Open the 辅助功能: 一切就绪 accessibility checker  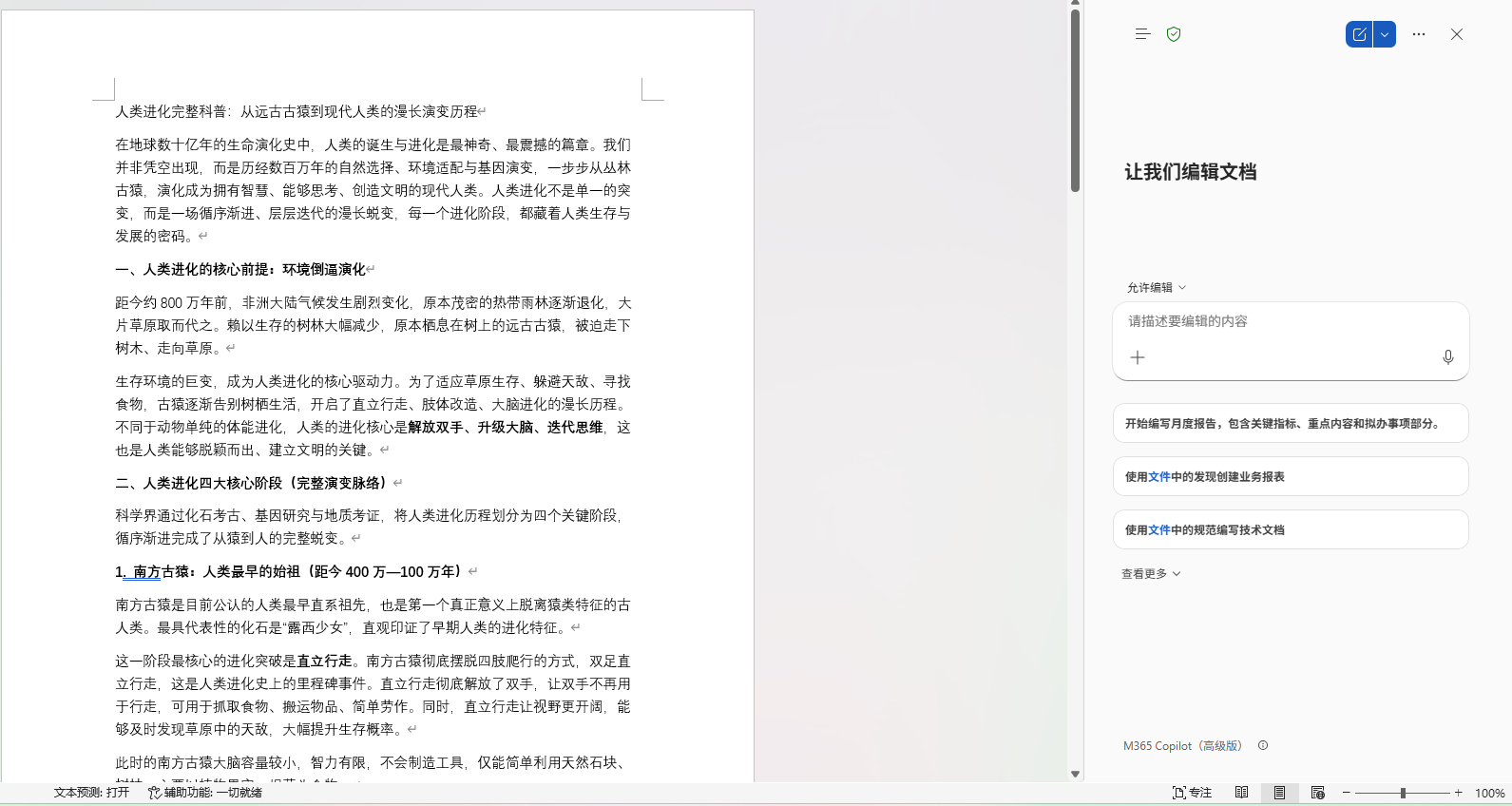pos(204,793)
